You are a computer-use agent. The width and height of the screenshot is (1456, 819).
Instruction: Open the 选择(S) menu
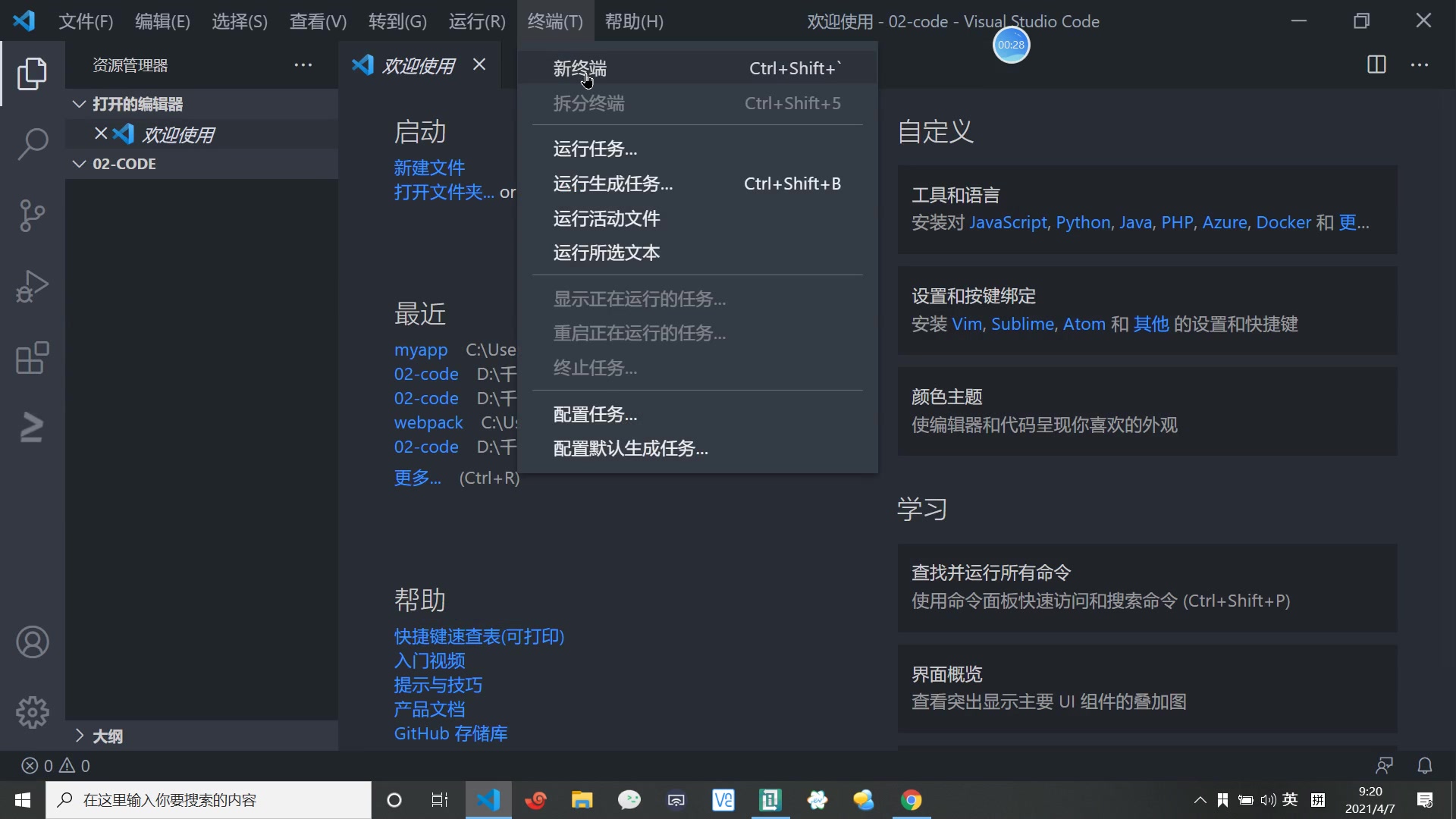click(240, 21)
